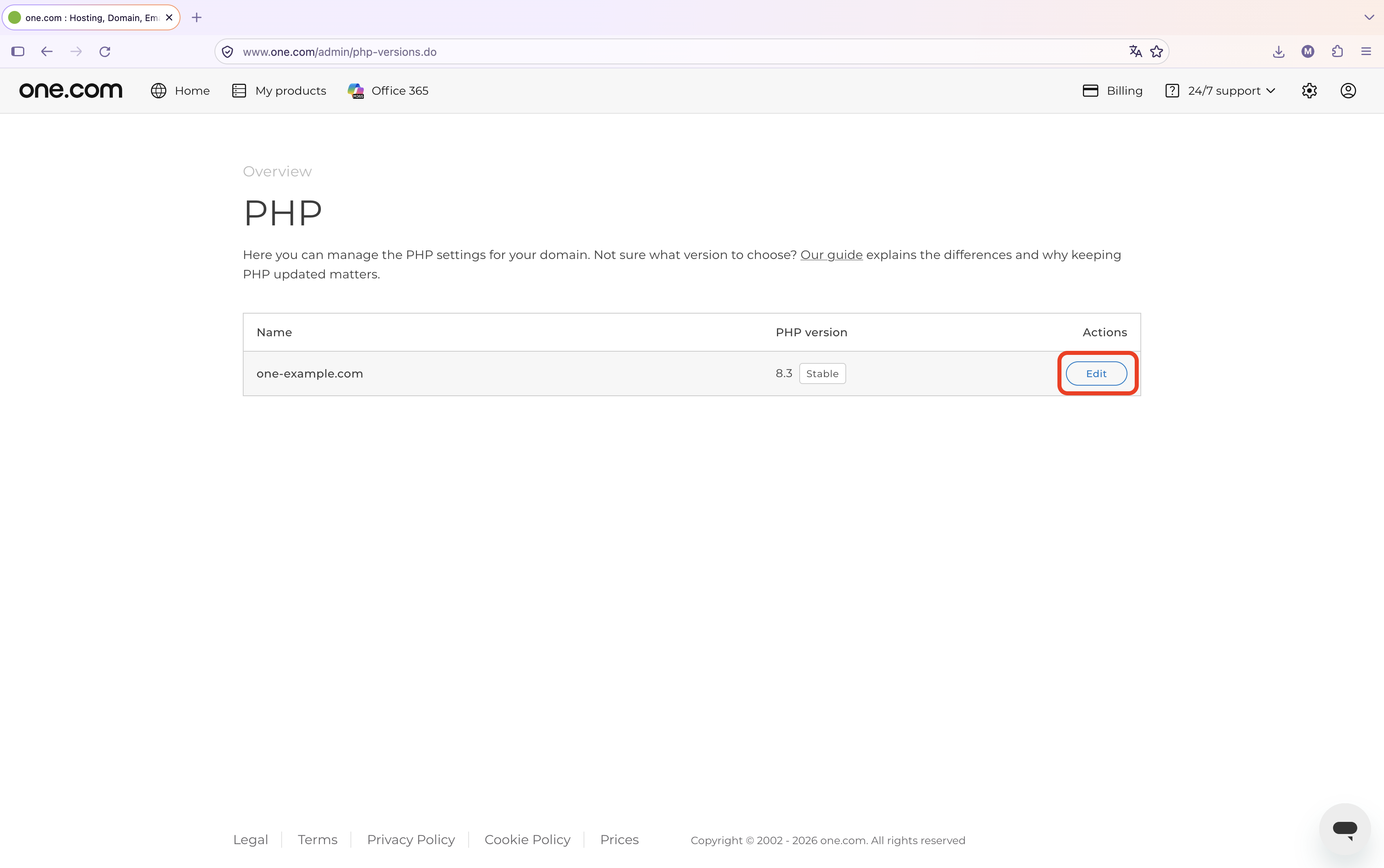Select the one.com Hosting tab

91,18
